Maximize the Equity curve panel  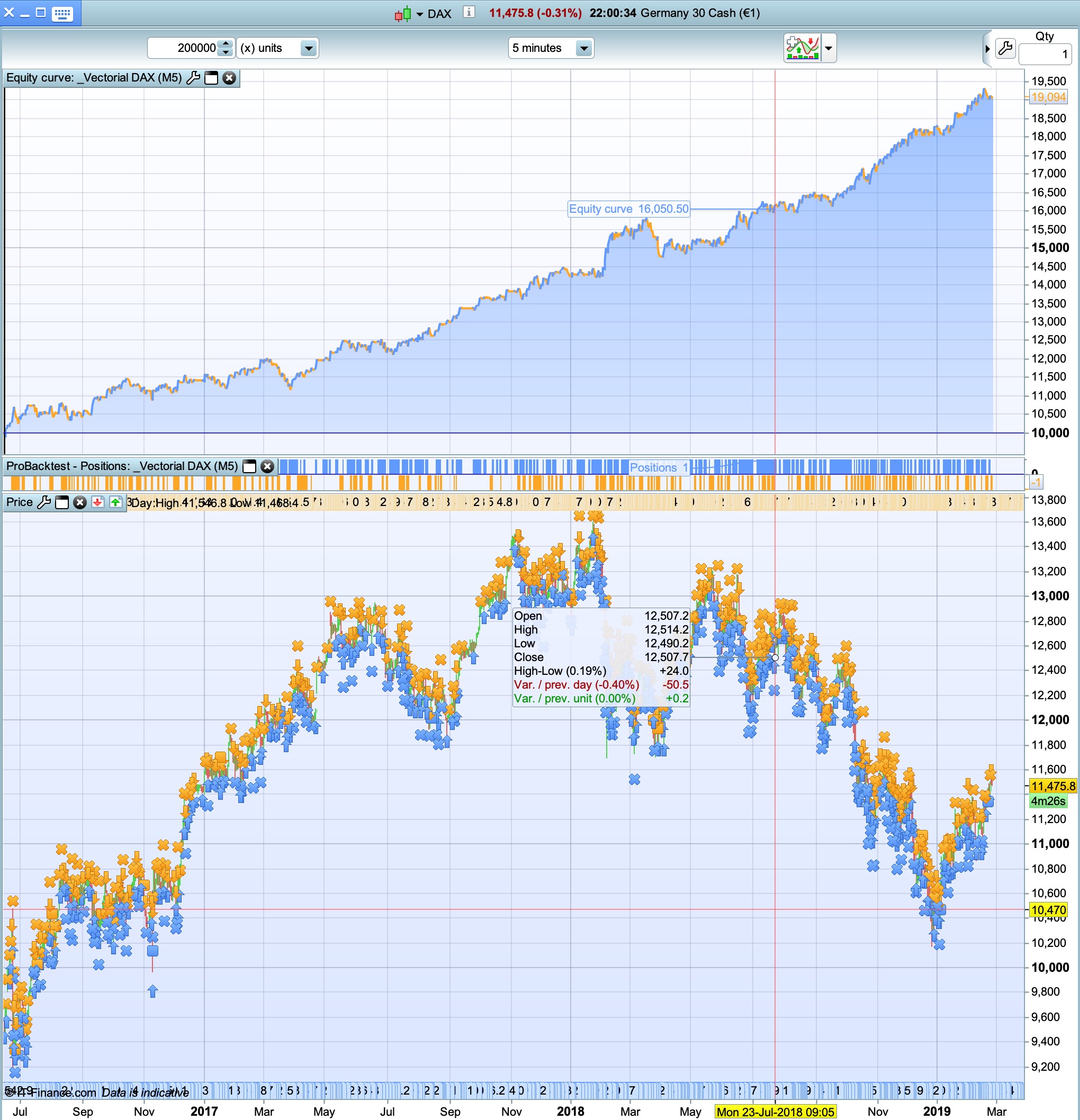click(211, 78)
